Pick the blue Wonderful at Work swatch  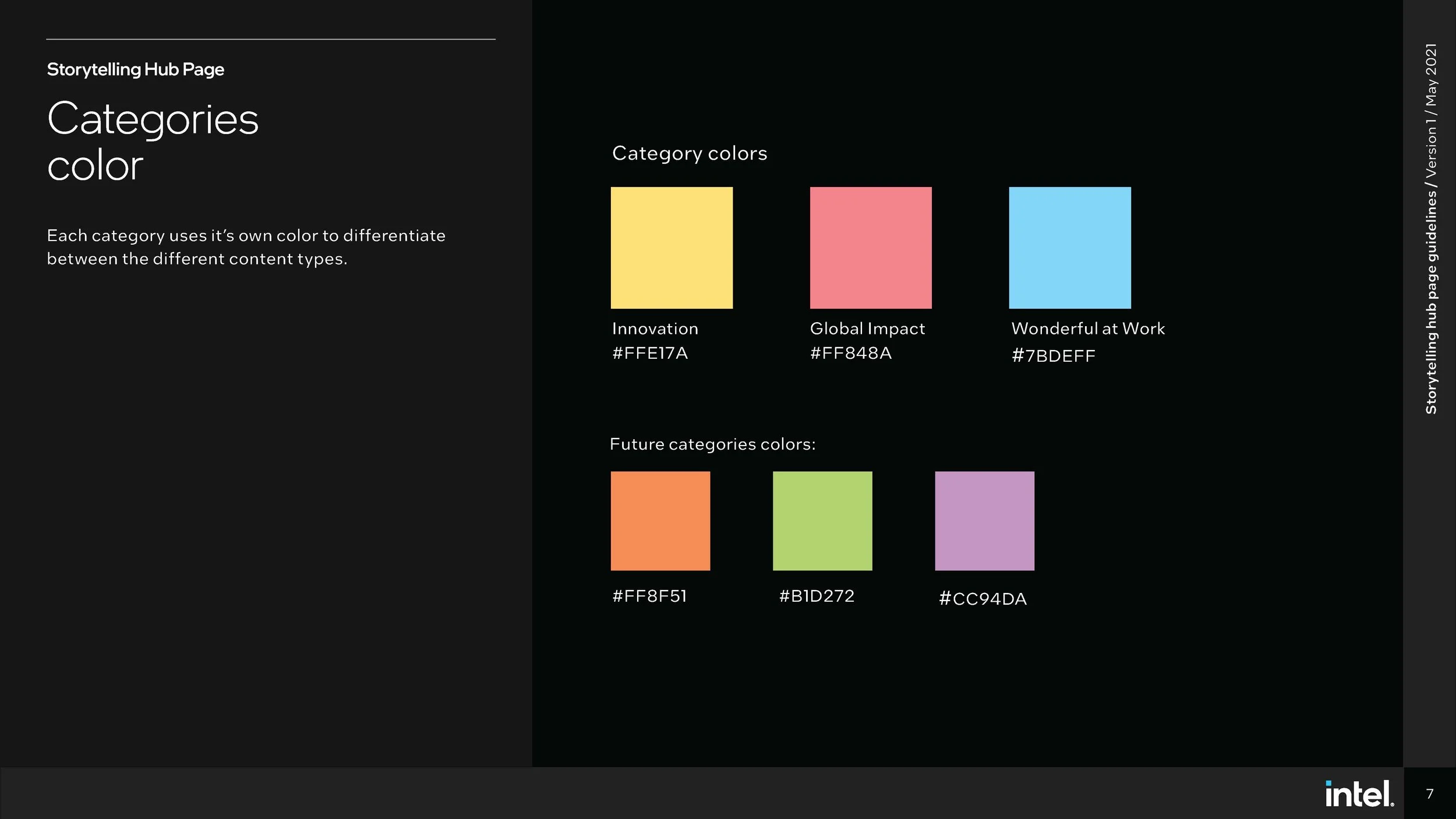tap(1070, 248)
